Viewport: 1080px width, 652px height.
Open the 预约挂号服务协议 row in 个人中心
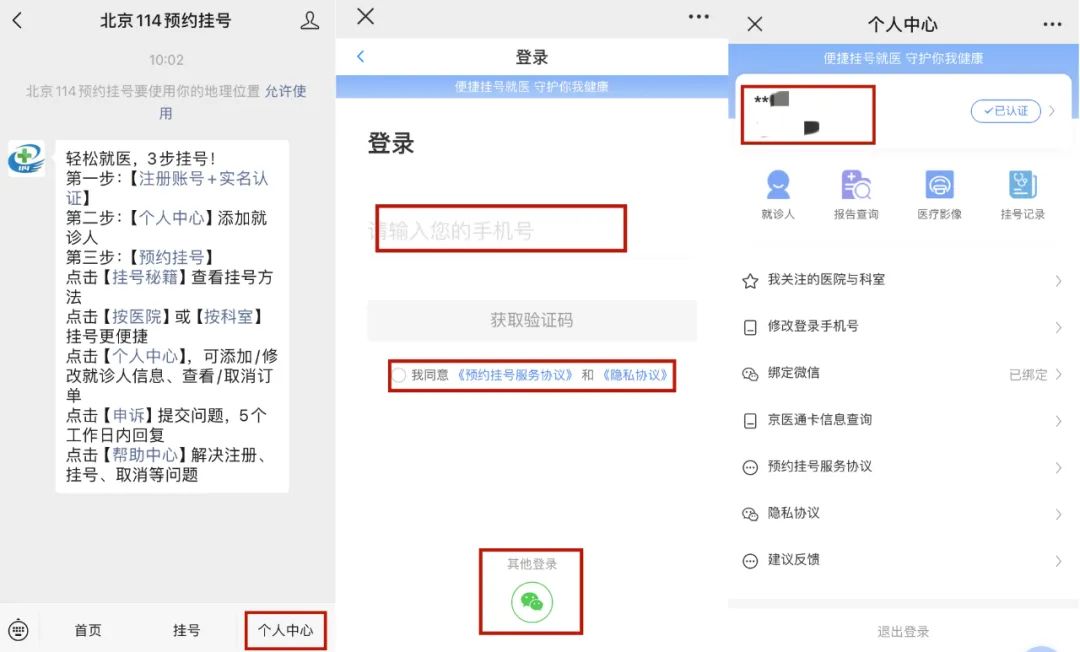903,467
